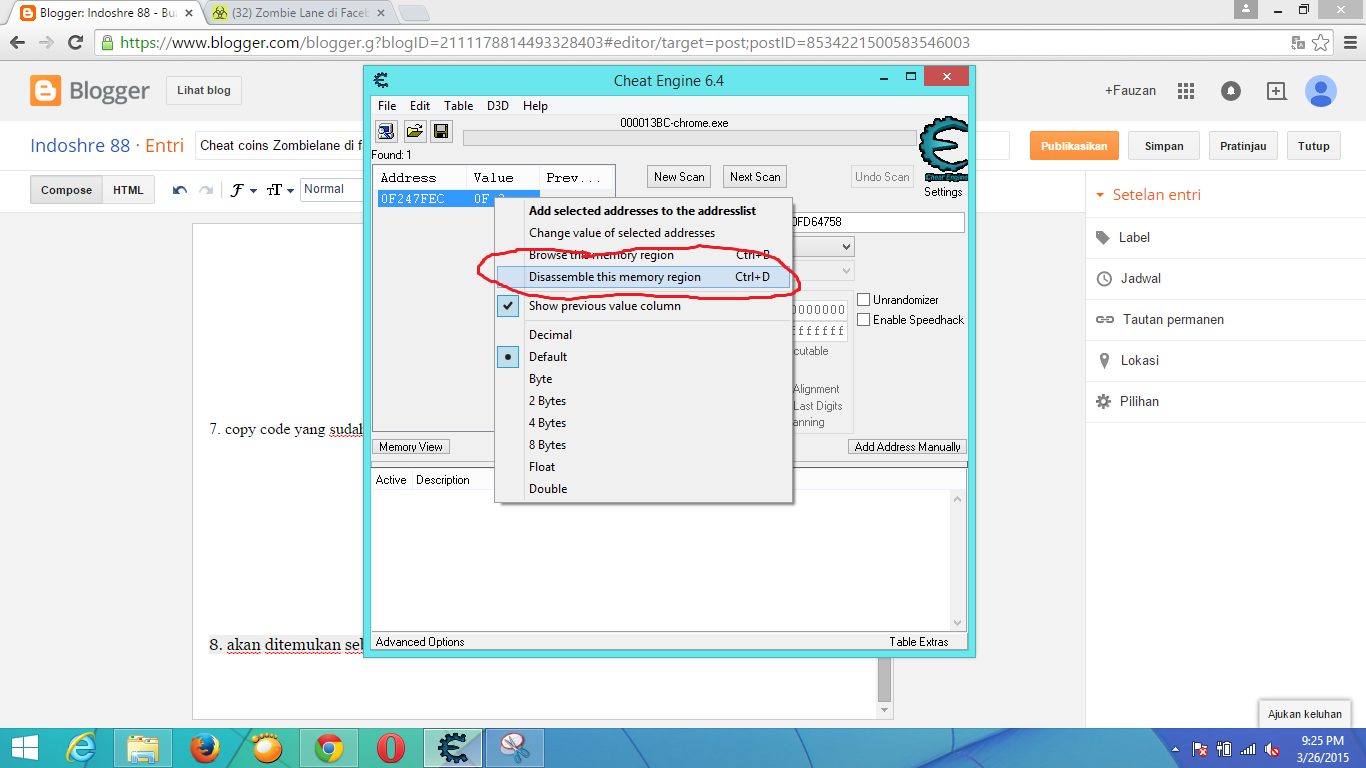Enable the Unrandomizer checkbox
Screen dimensions: 1366x768
[864, 300]
